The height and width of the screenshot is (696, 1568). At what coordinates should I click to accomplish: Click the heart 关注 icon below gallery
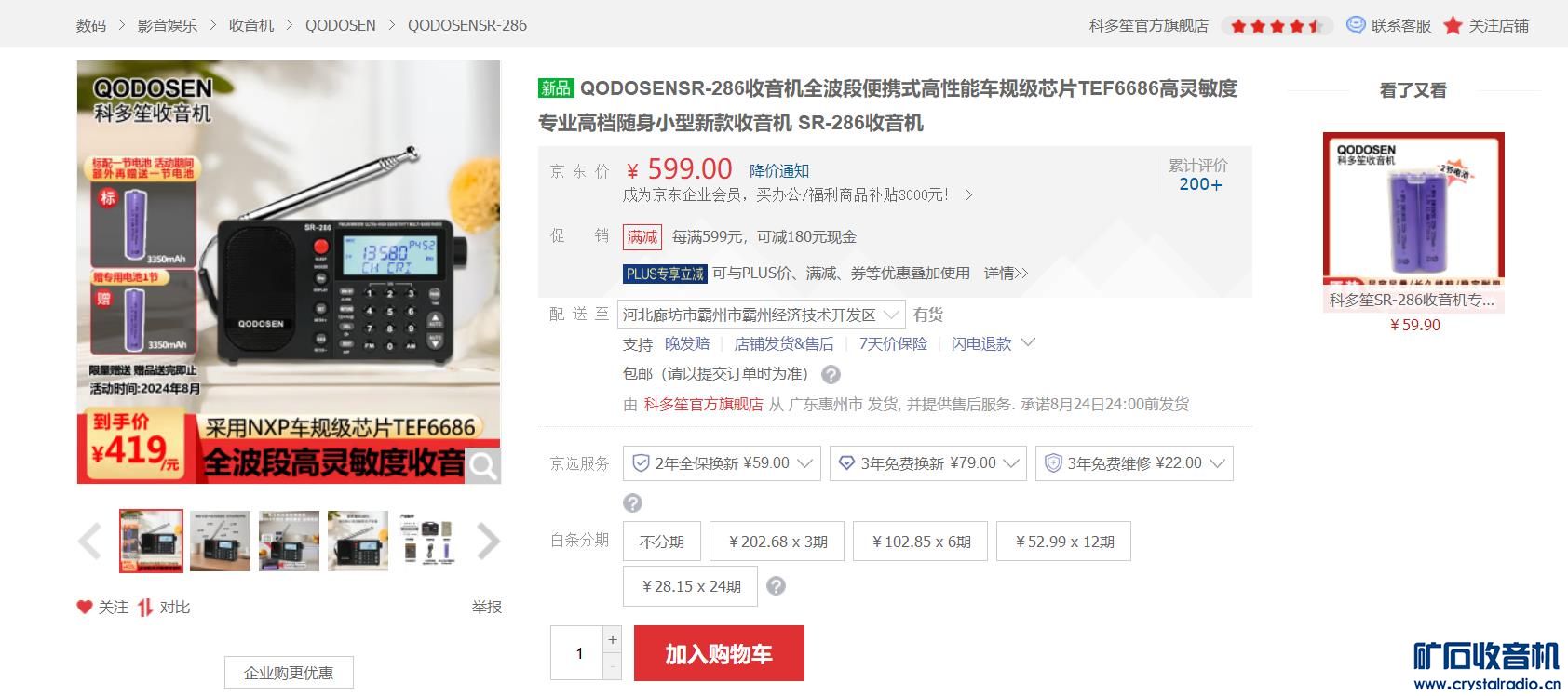pos(85,608)
